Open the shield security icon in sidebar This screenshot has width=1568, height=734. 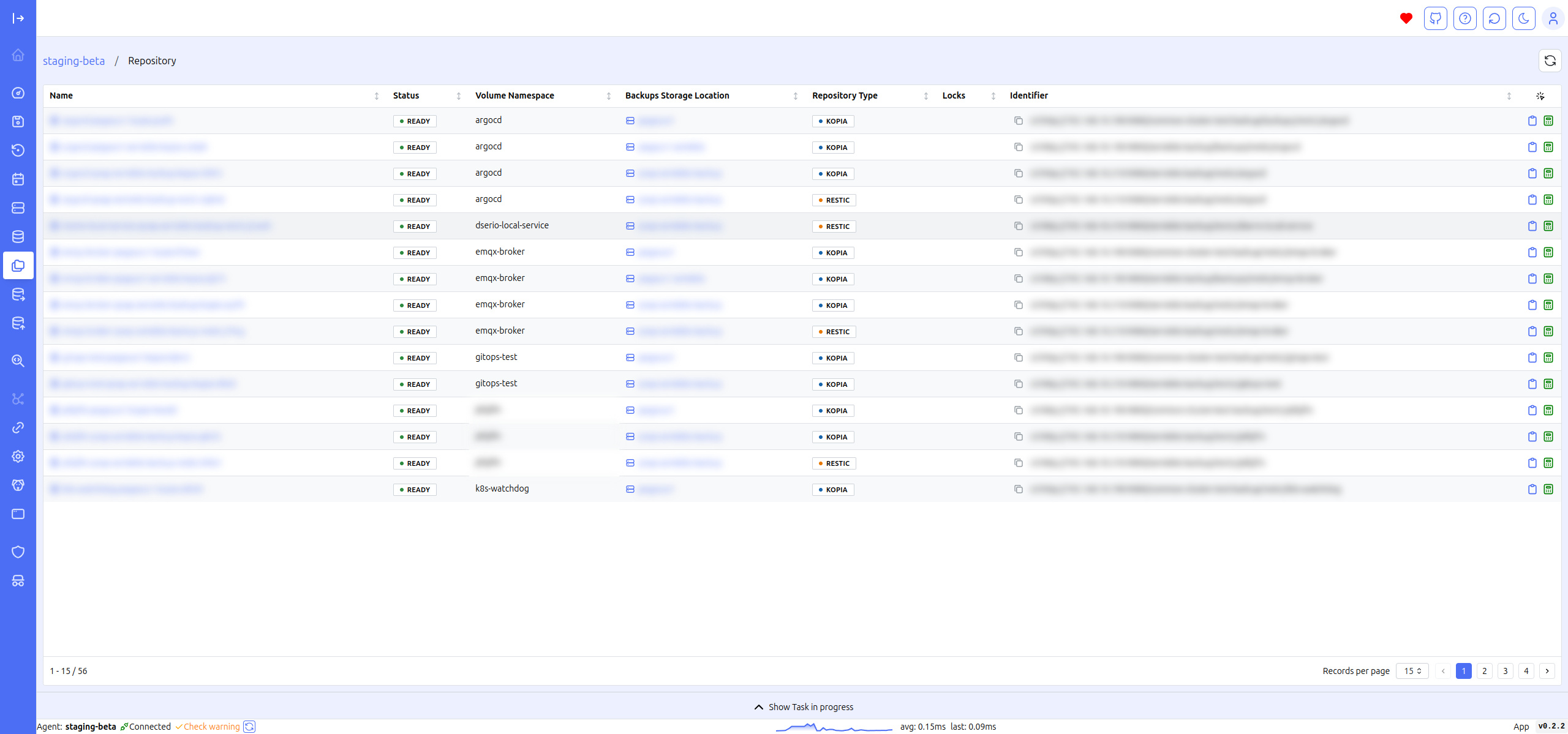[x=18, y=552]
